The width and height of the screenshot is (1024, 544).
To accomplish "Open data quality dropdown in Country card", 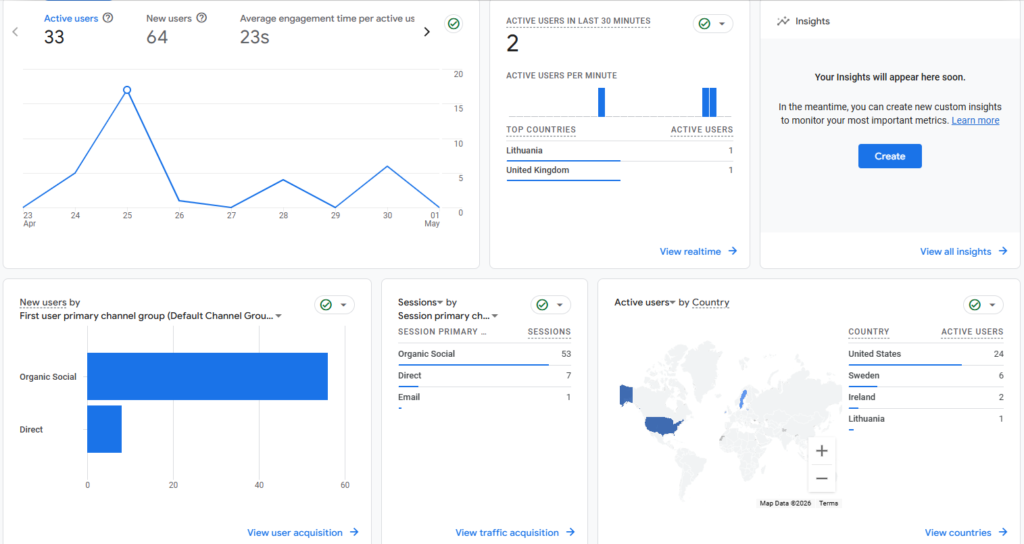I will 983,305.
